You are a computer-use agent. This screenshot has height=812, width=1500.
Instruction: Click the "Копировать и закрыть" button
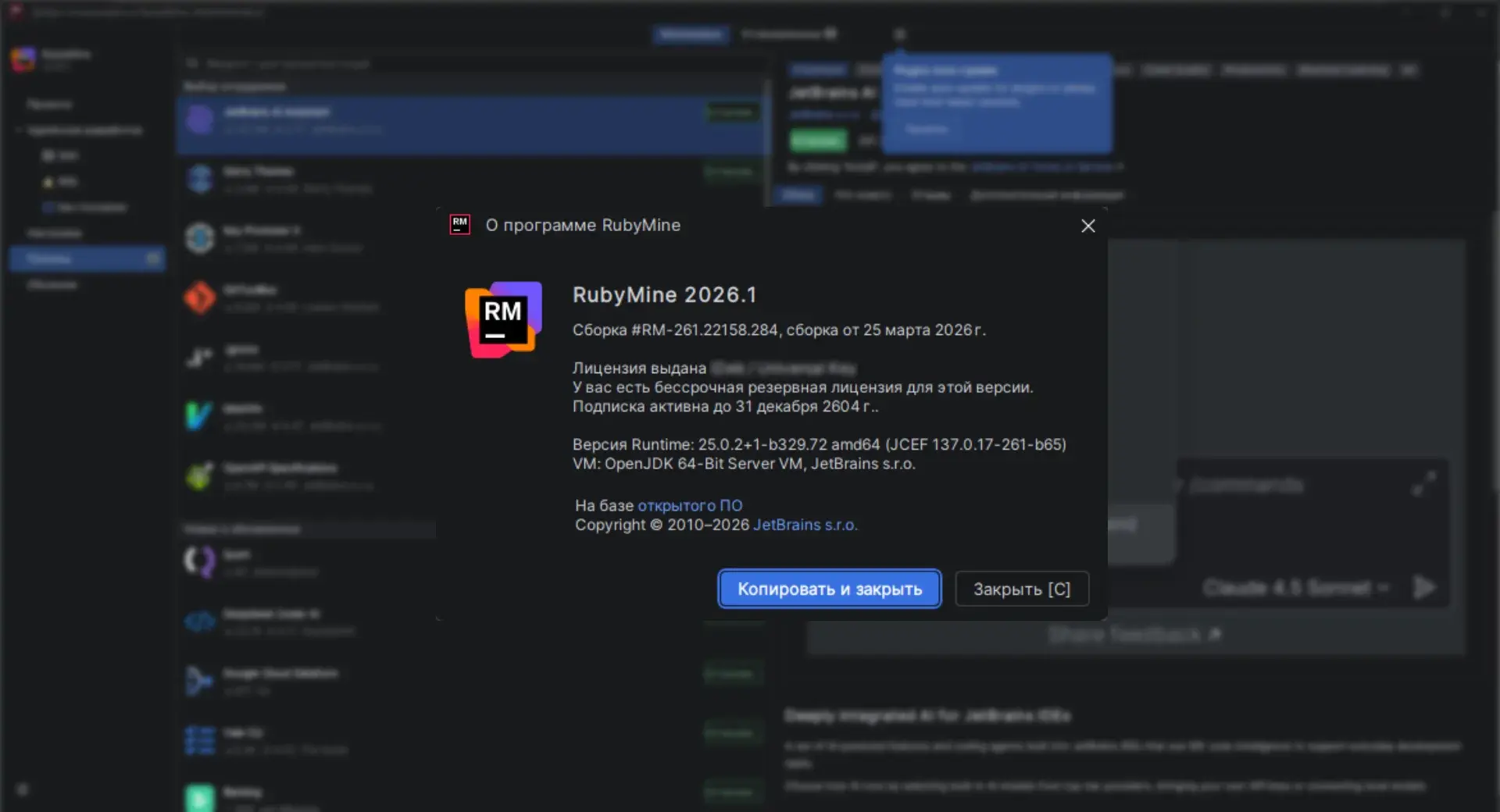[829, 589]
